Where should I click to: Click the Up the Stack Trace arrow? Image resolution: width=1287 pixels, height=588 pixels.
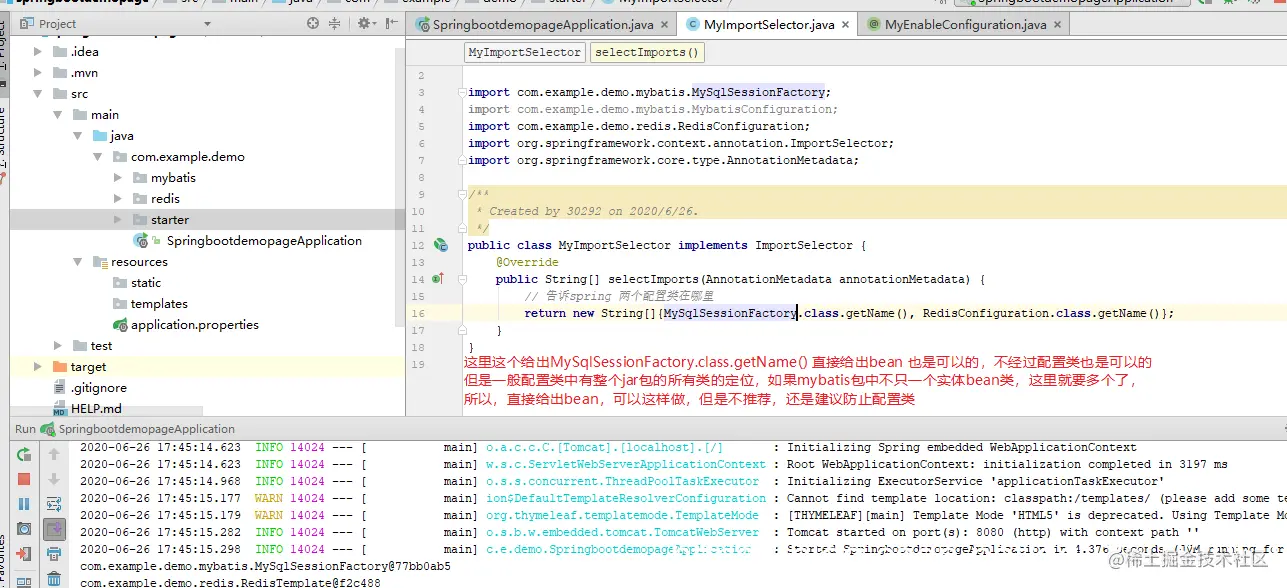pyautogui.click(x=55, y=455)
